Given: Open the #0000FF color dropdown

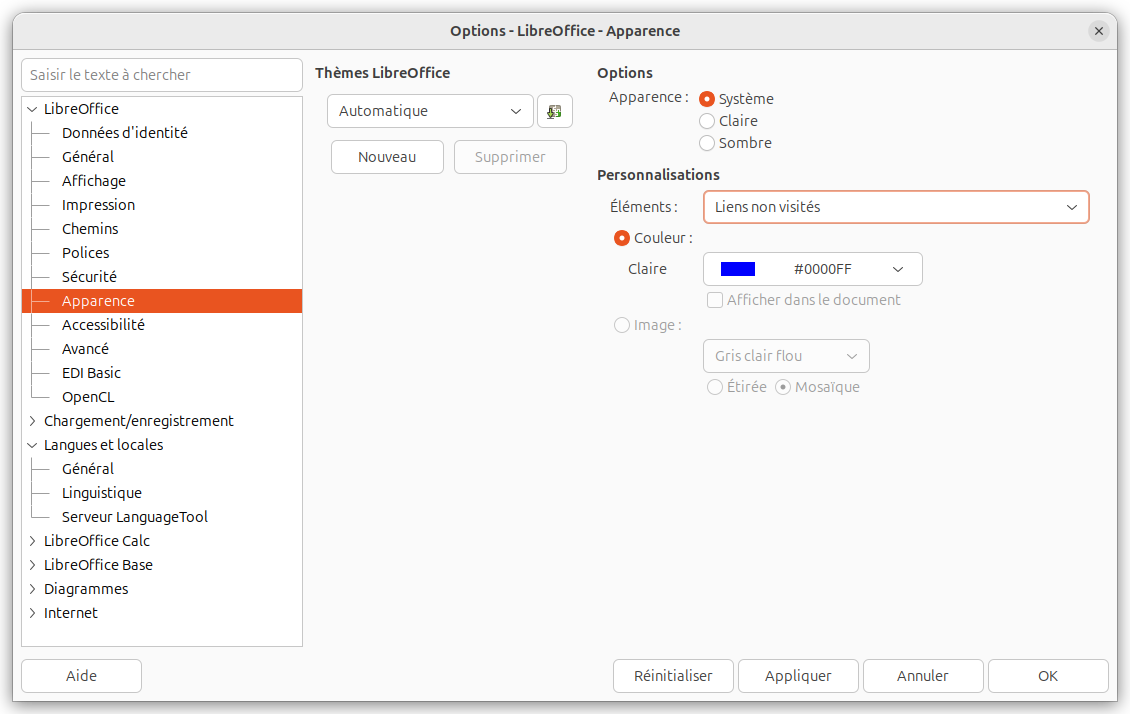Looking at the screenshot, I should (x=812, y=269).
